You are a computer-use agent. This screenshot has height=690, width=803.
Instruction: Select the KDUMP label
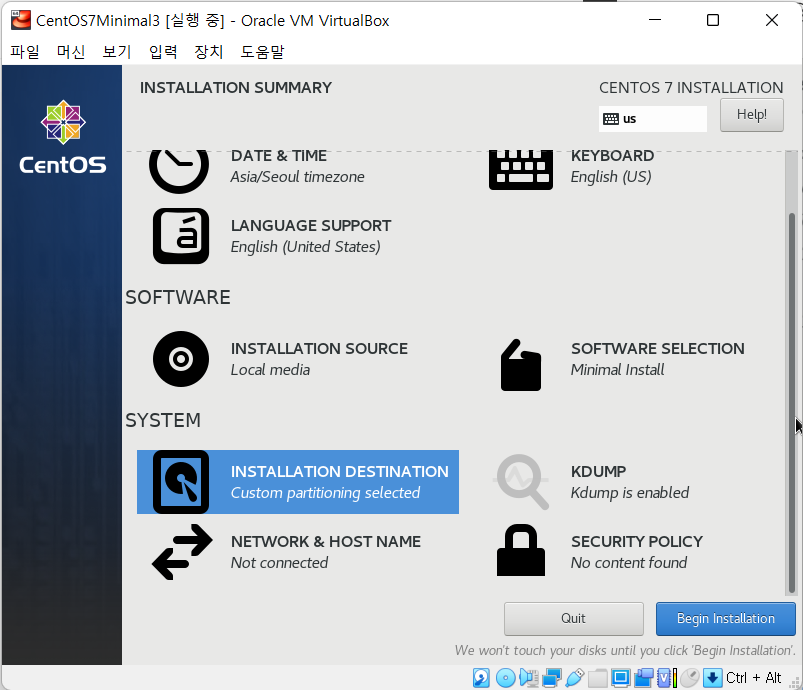click(x=599, y=472)
